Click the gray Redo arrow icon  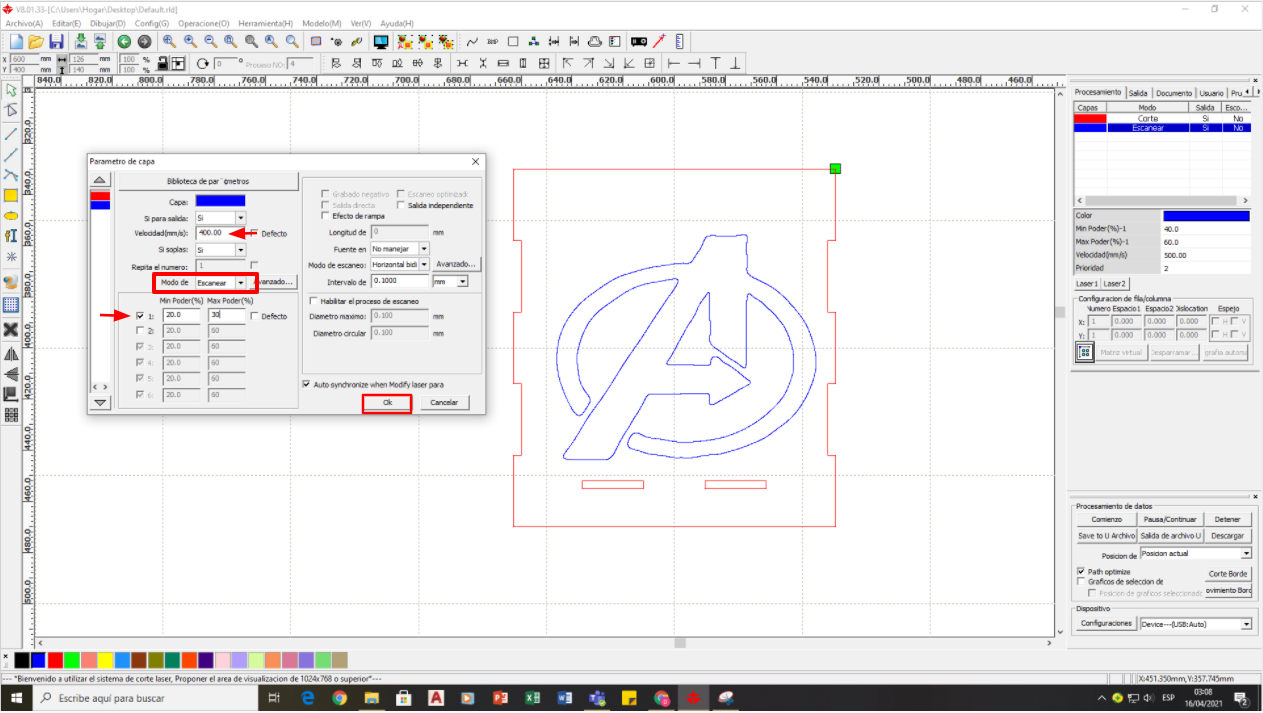click(x=144, y=42)
